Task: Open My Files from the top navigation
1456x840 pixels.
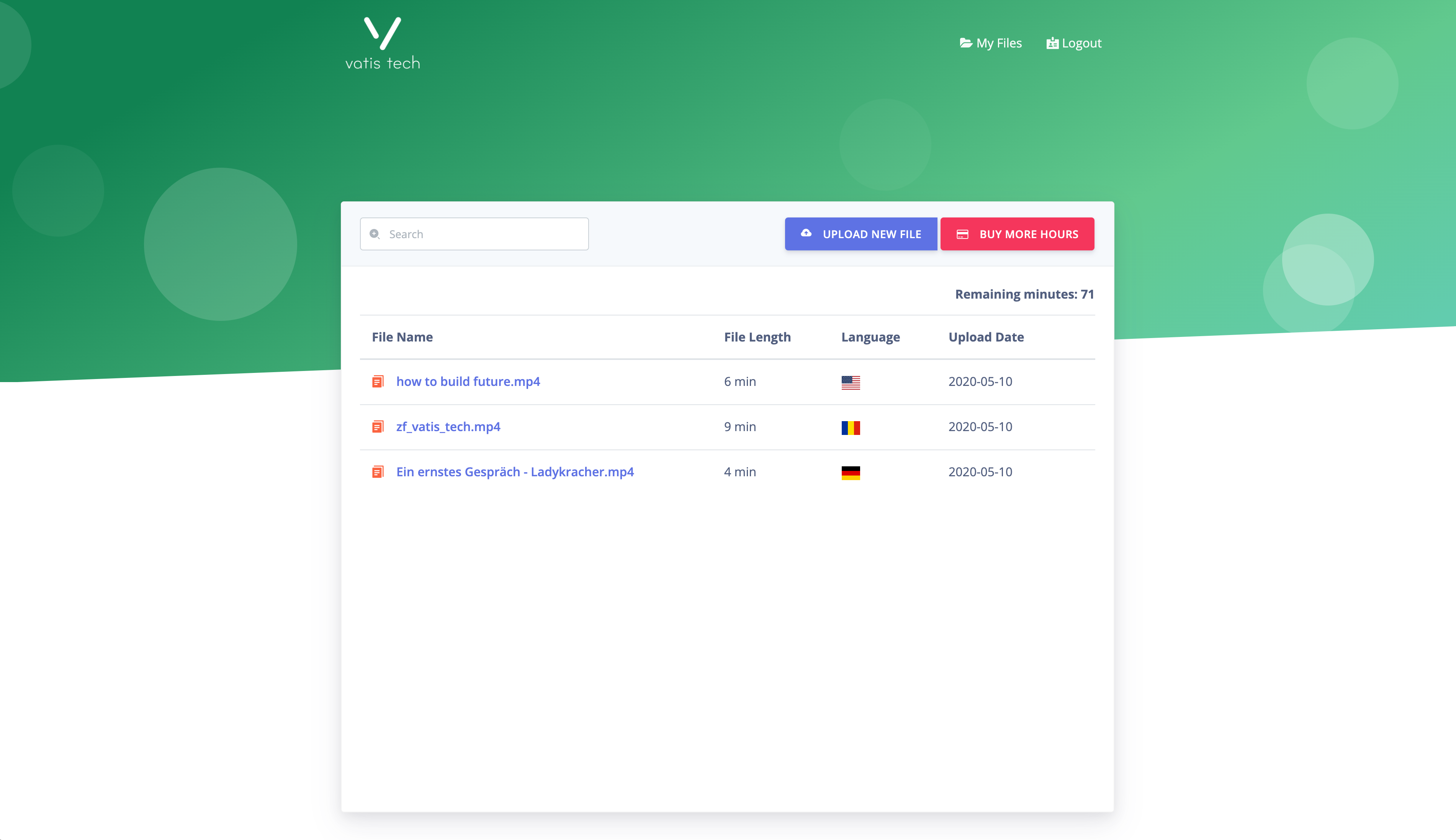Action: click(x=998, y=43)
